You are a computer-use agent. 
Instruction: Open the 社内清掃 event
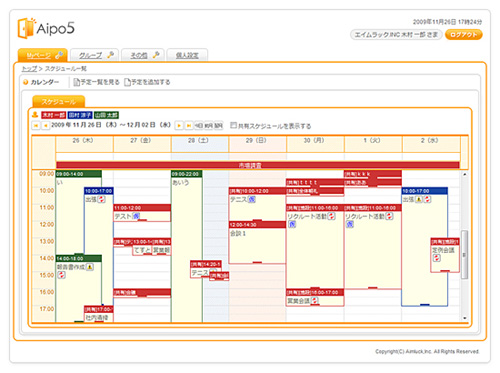[x=99, y=314]
